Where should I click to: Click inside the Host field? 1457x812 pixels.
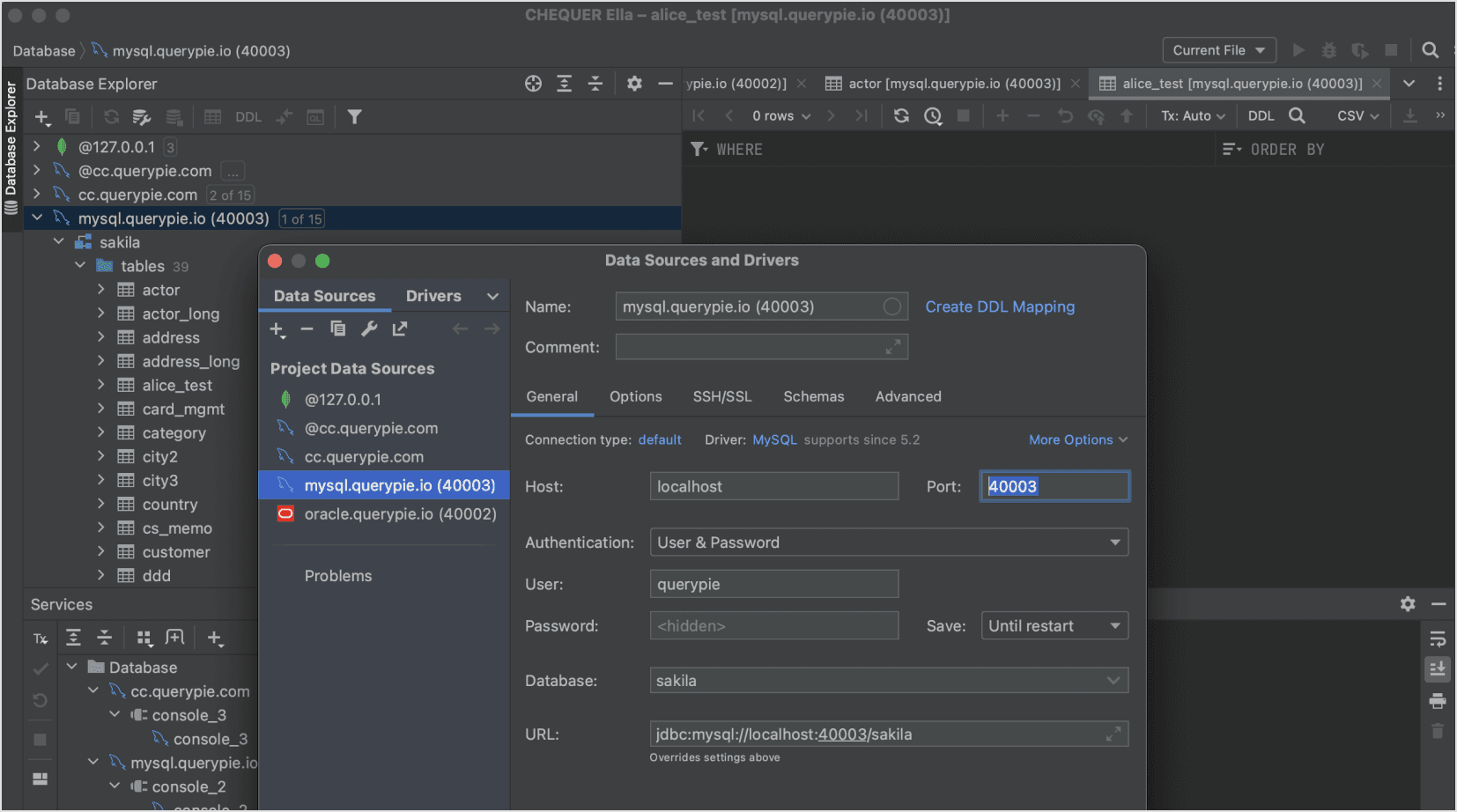tap(773, 485)
